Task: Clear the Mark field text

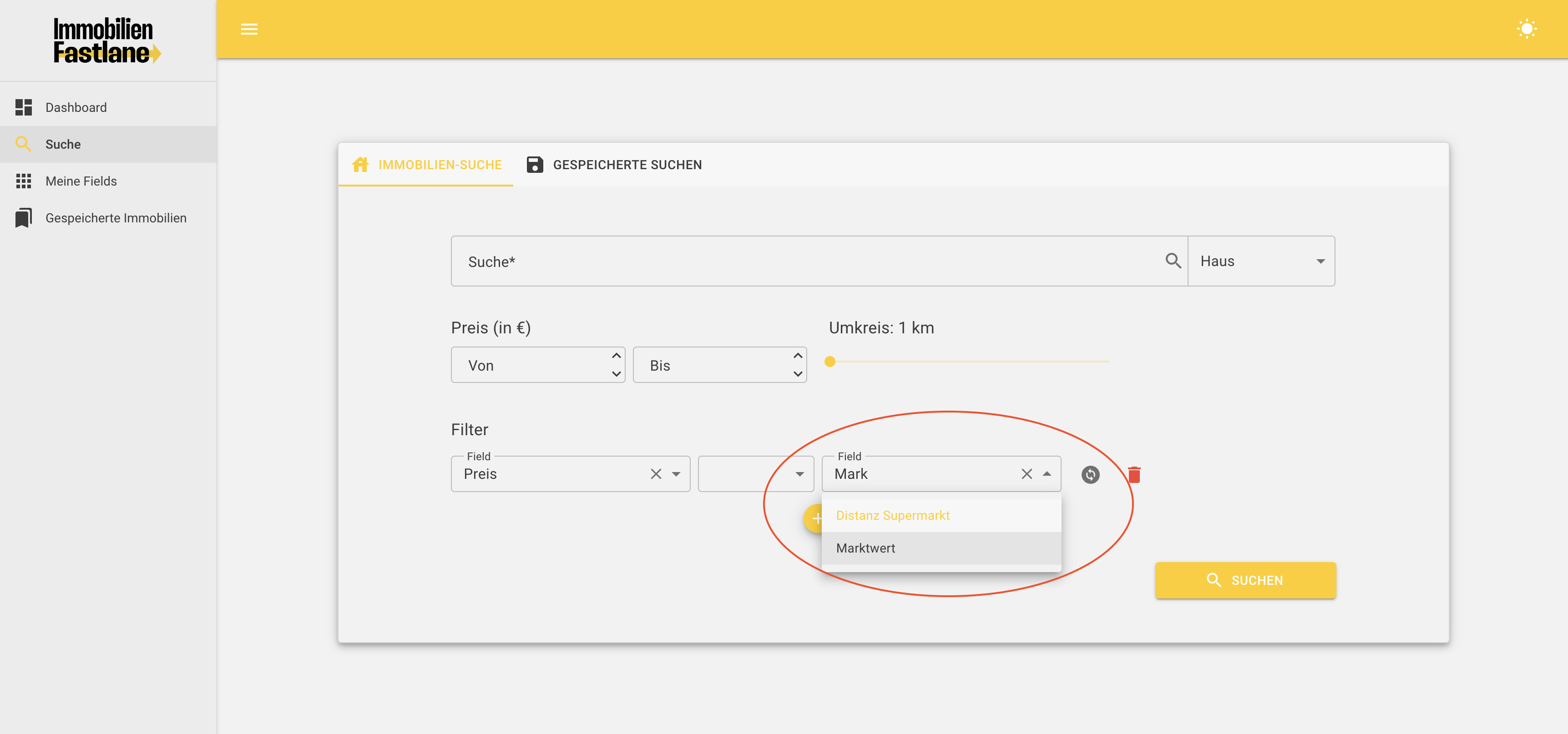Action: (1026, 474)
